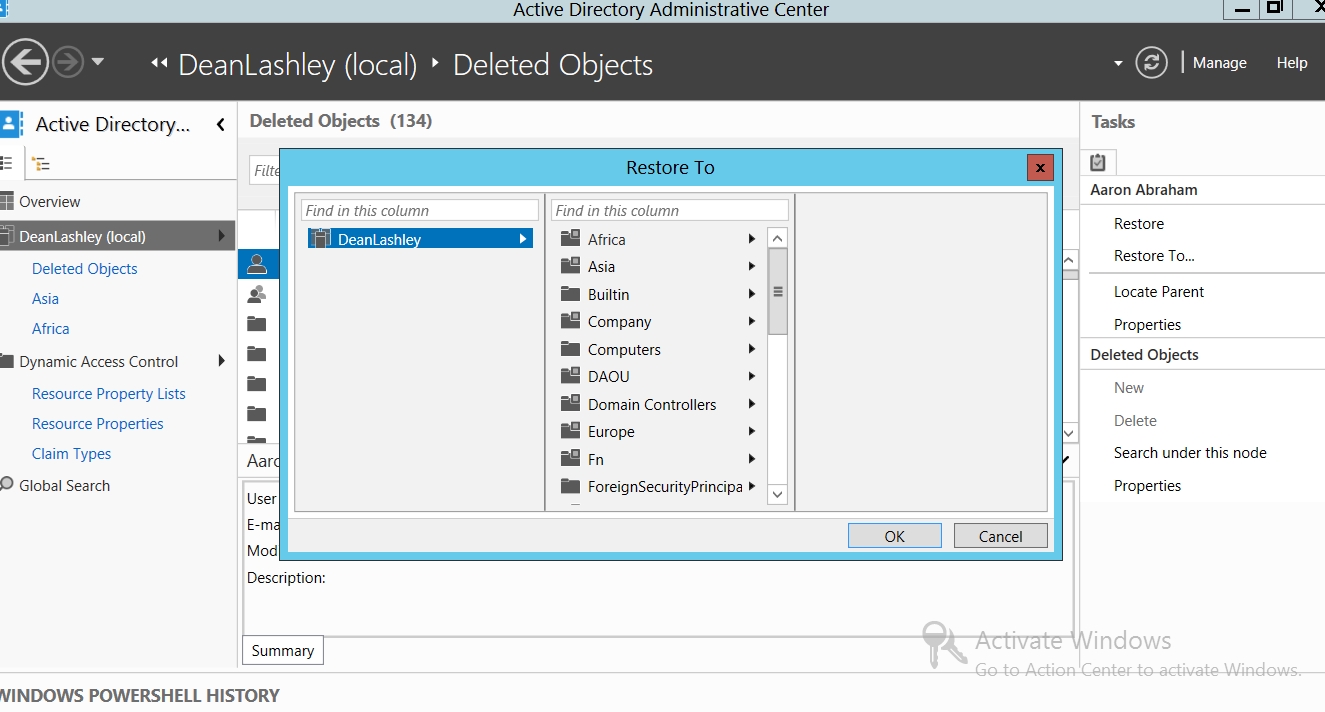Select the DeanLashley domain icon in dialog
1325x712 pixels.
click(320, 239)
